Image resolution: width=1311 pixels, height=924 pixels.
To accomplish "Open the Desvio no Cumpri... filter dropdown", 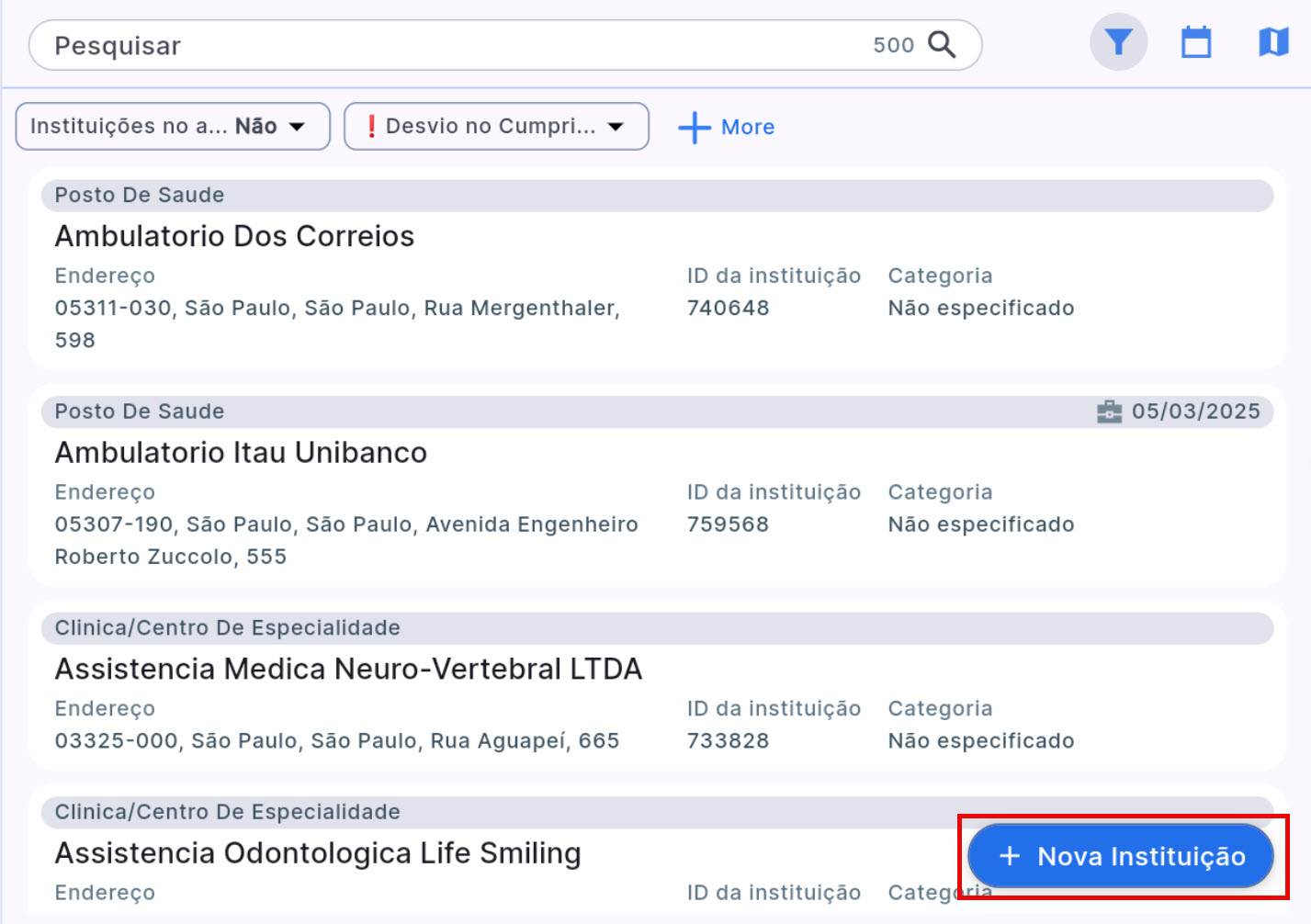I will [x=496, y=127].
